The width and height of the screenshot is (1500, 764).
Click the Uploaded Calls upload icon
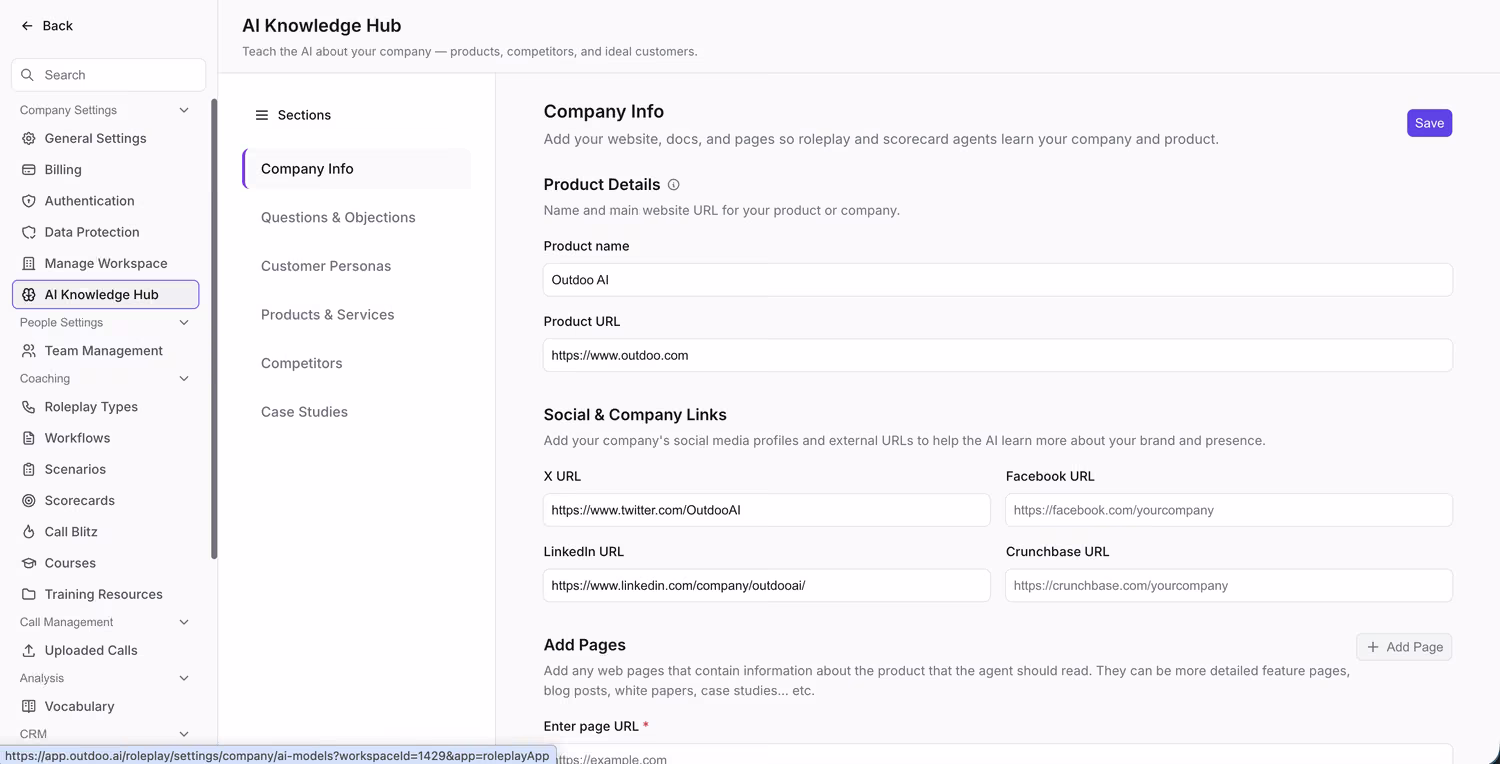tap(28, 650)
